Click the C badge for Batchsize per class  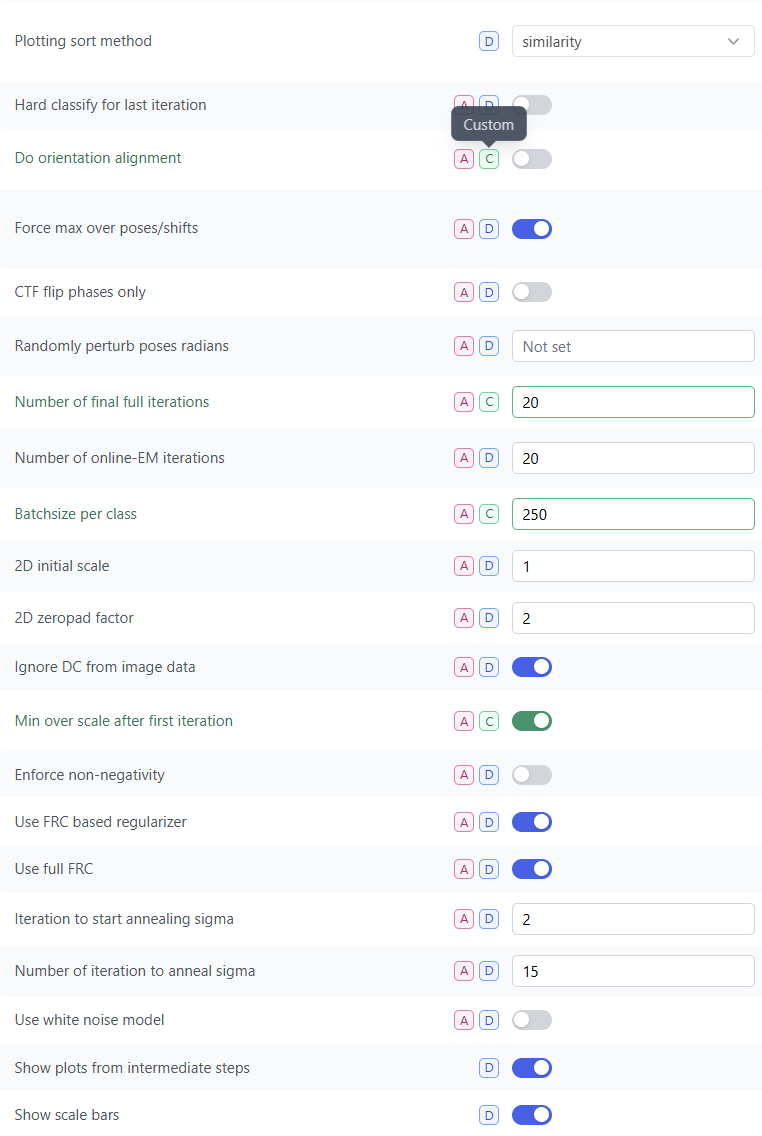click(x=489, y=514)
